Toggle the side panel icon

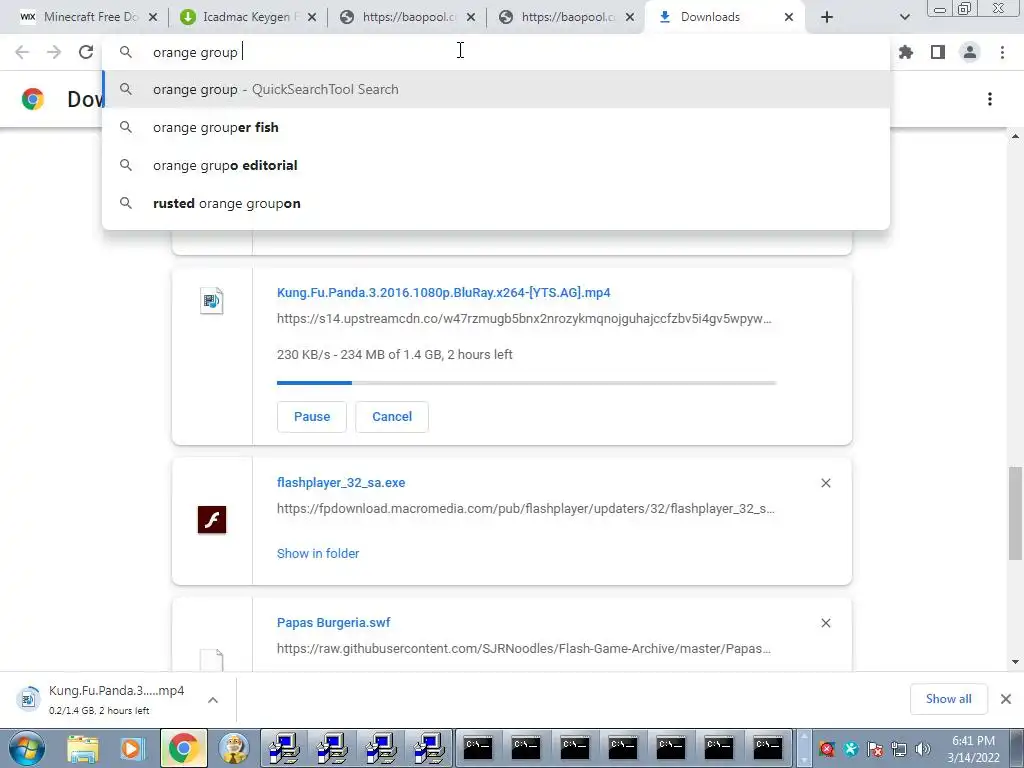point(938,52)
